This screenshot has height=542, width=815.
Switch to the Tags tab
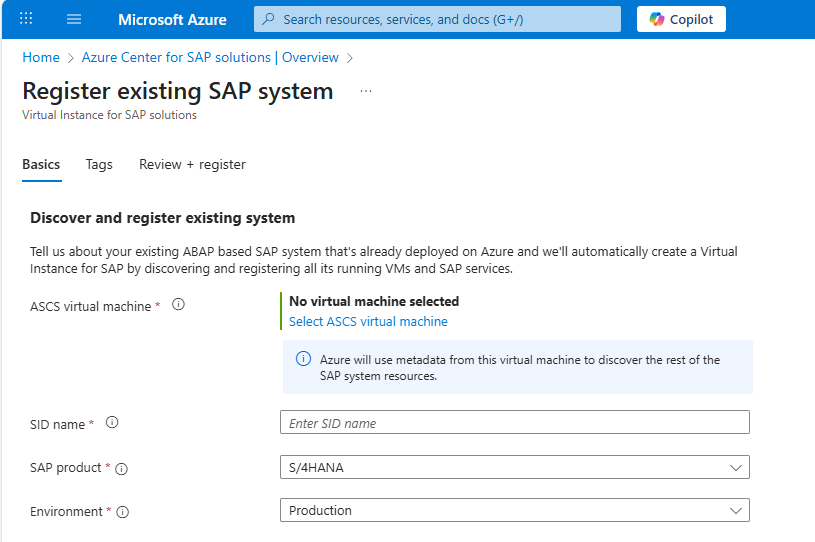click(x=99, y=164)
